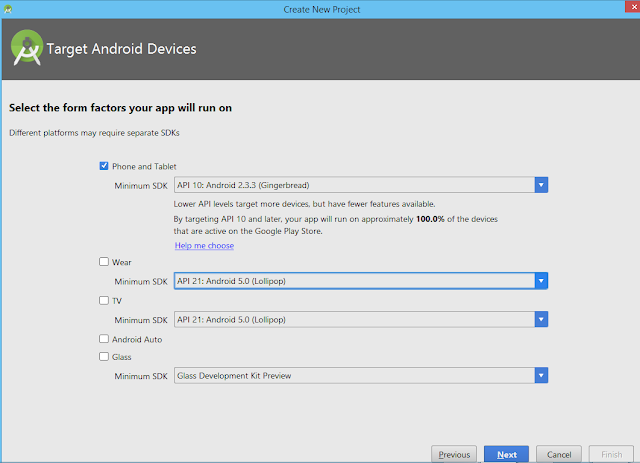Viewport: 640px width, 463px height.
Task: Open the Phone and Tablet Minimum SDK dropdown arrow
Action: click(x=541, y=185)
